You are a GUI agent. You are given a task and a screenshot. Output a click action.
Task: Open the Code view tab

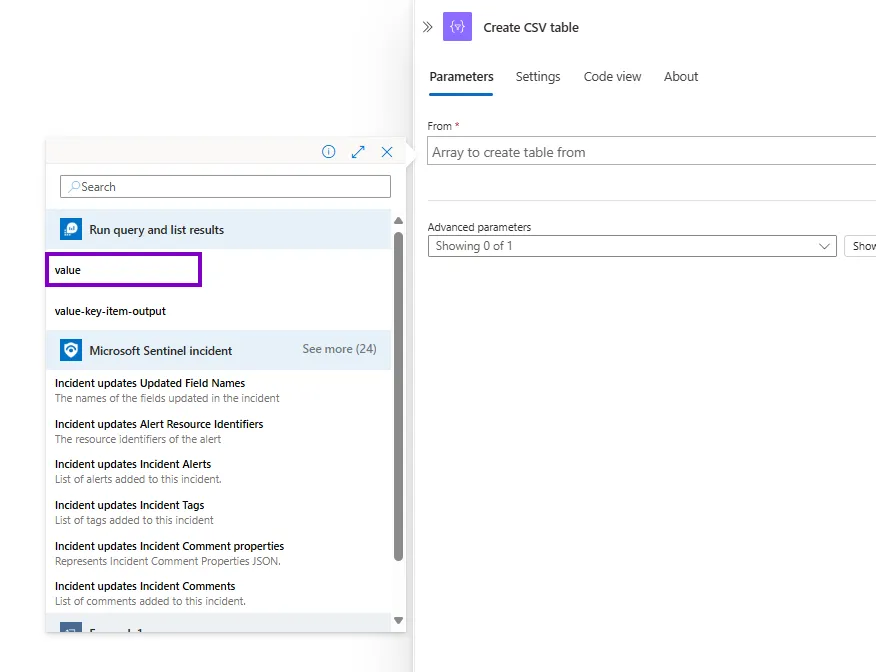pyautogui.click(x=612, y=77)
